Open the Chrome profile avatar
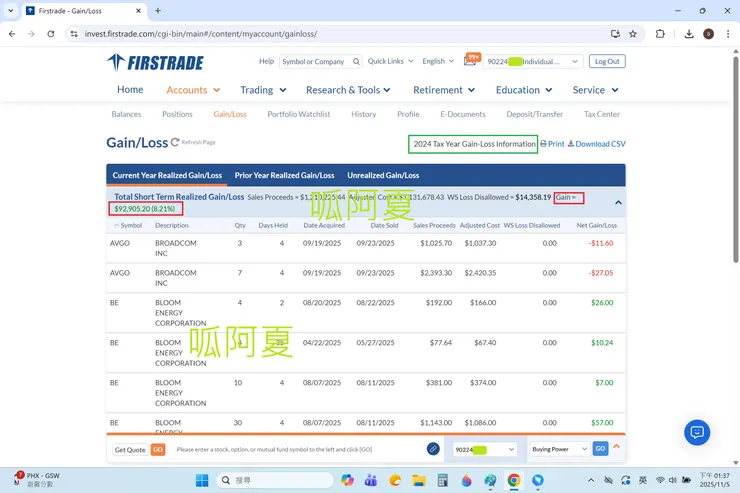The height and width of the screenshot is (493, 740). [x=708, y=34]
